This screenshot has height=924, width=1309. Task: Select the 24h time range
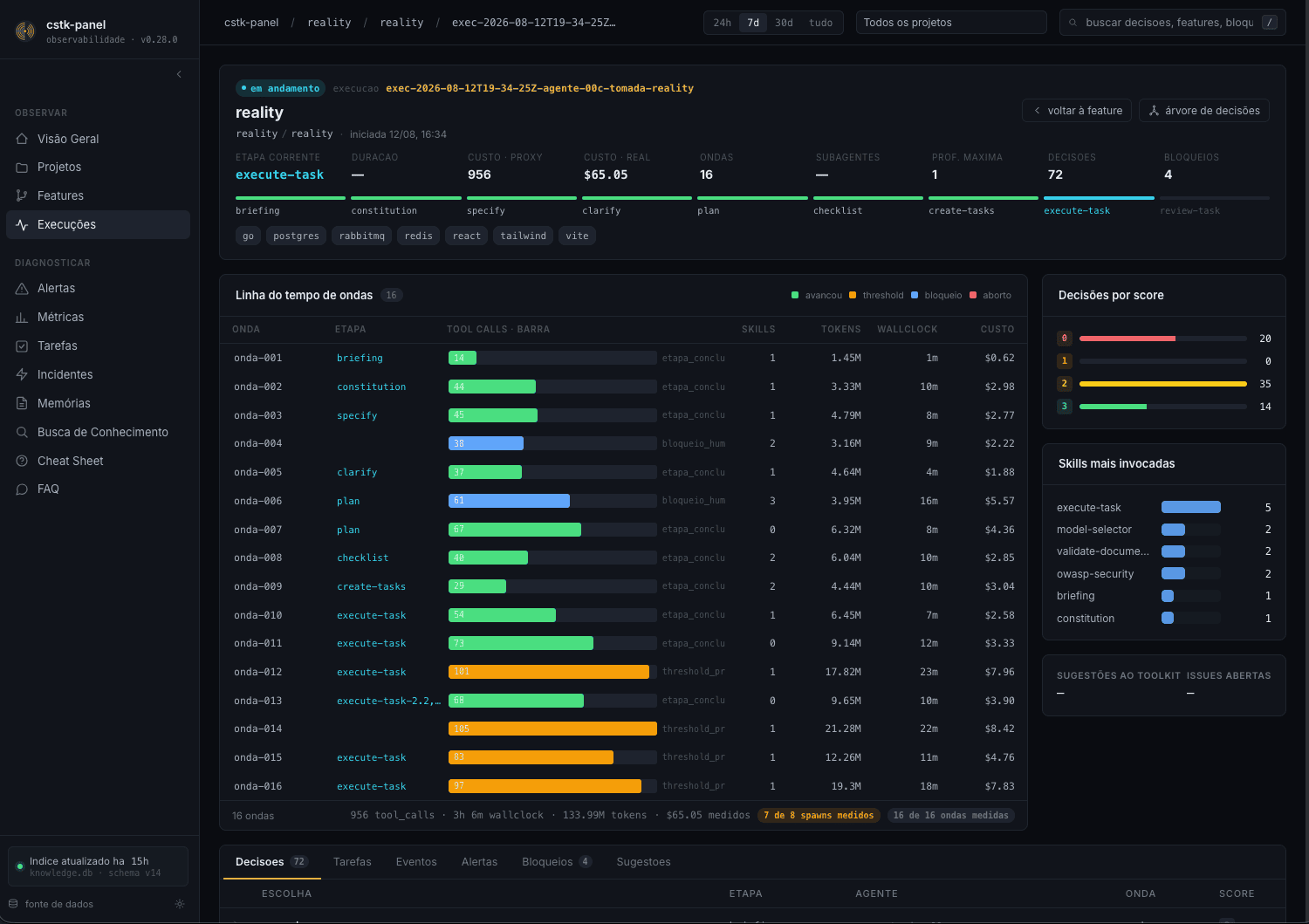723,23
